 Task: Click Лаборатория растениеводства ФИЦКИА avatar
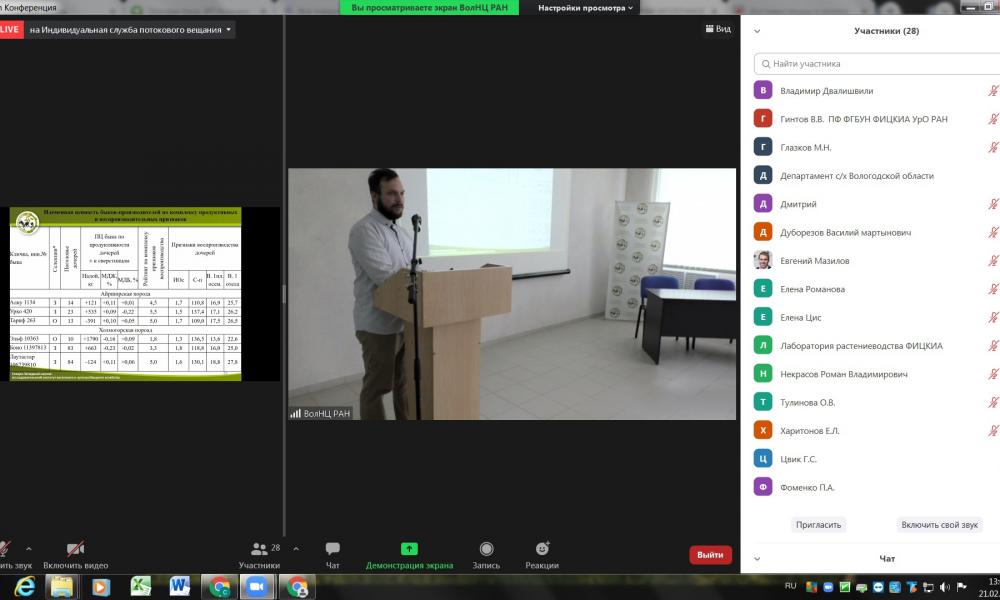[x=763, y=345]
